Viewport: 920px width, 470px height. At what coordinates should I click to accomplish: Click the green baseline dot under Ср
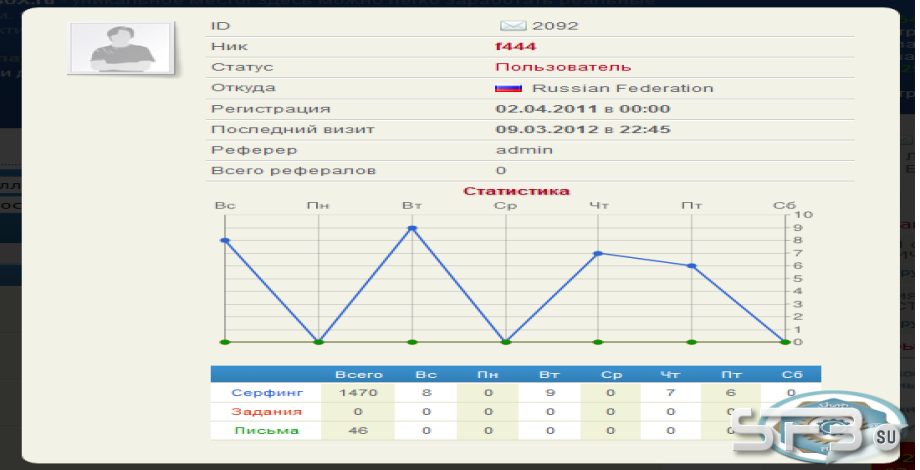505,341
